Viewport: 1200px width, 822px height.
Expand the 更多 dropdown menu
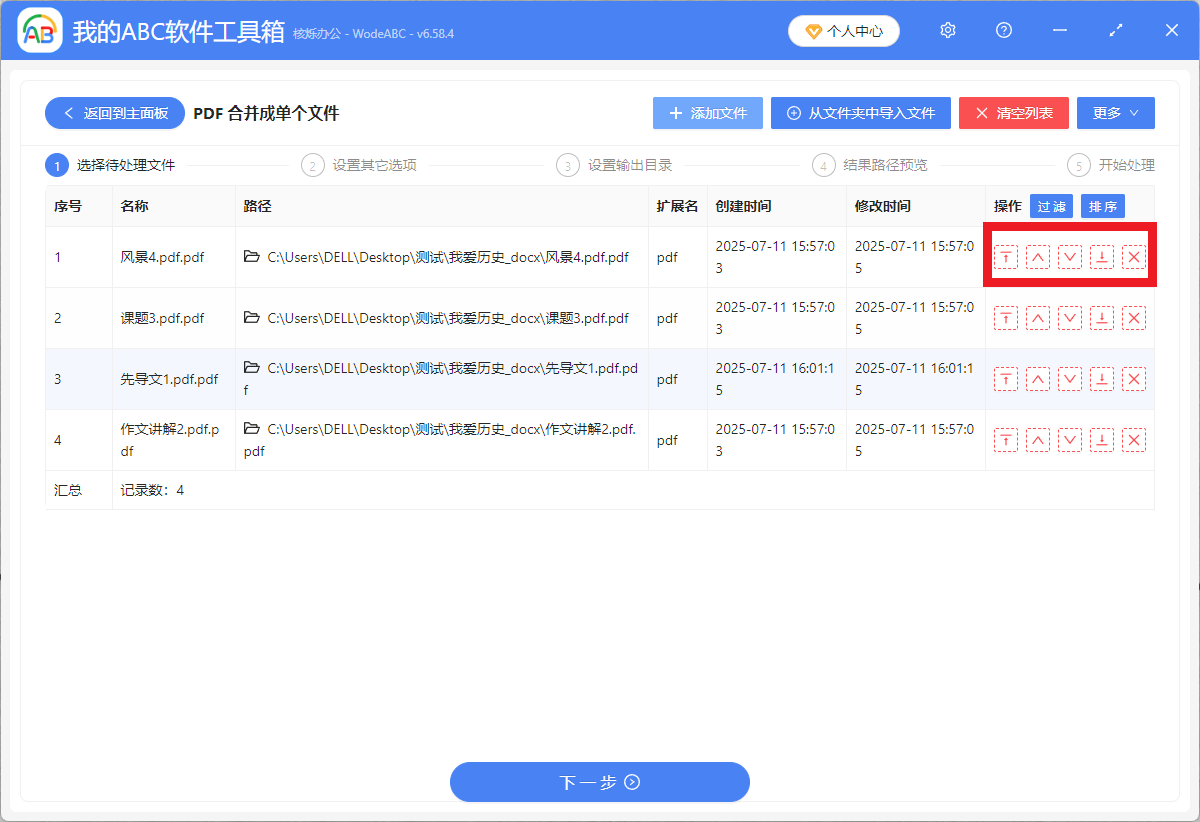pos(1116,113)
